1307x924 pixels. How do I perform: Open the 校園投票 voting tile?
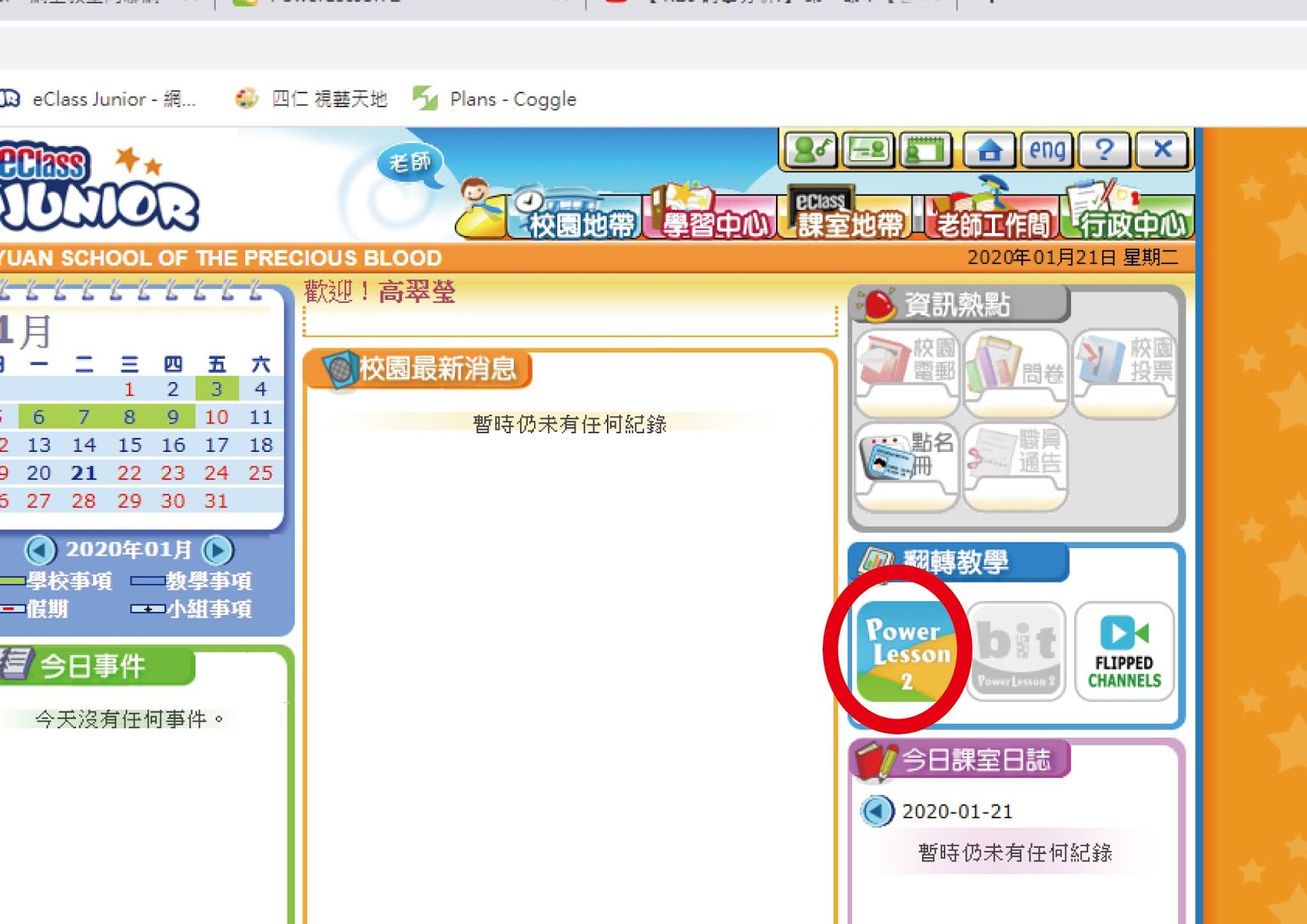(x=1125, y=373)
